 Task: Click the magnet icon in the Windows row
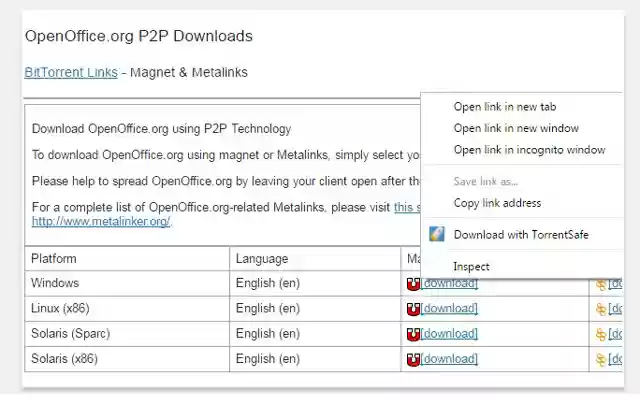413,284
